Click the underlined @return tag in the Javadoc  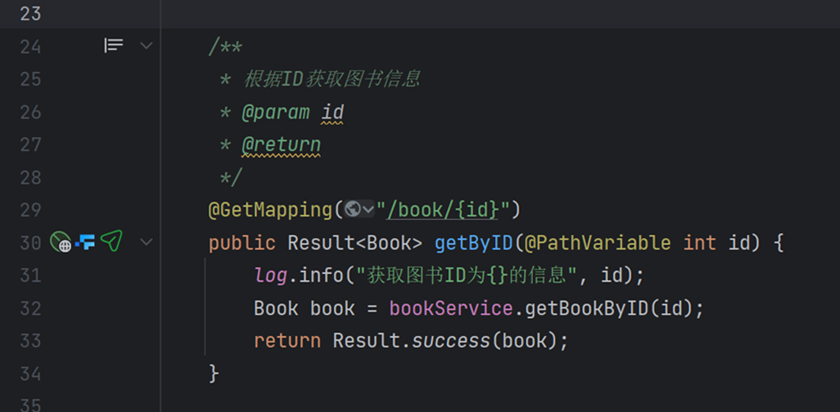(x=281, y=145)
